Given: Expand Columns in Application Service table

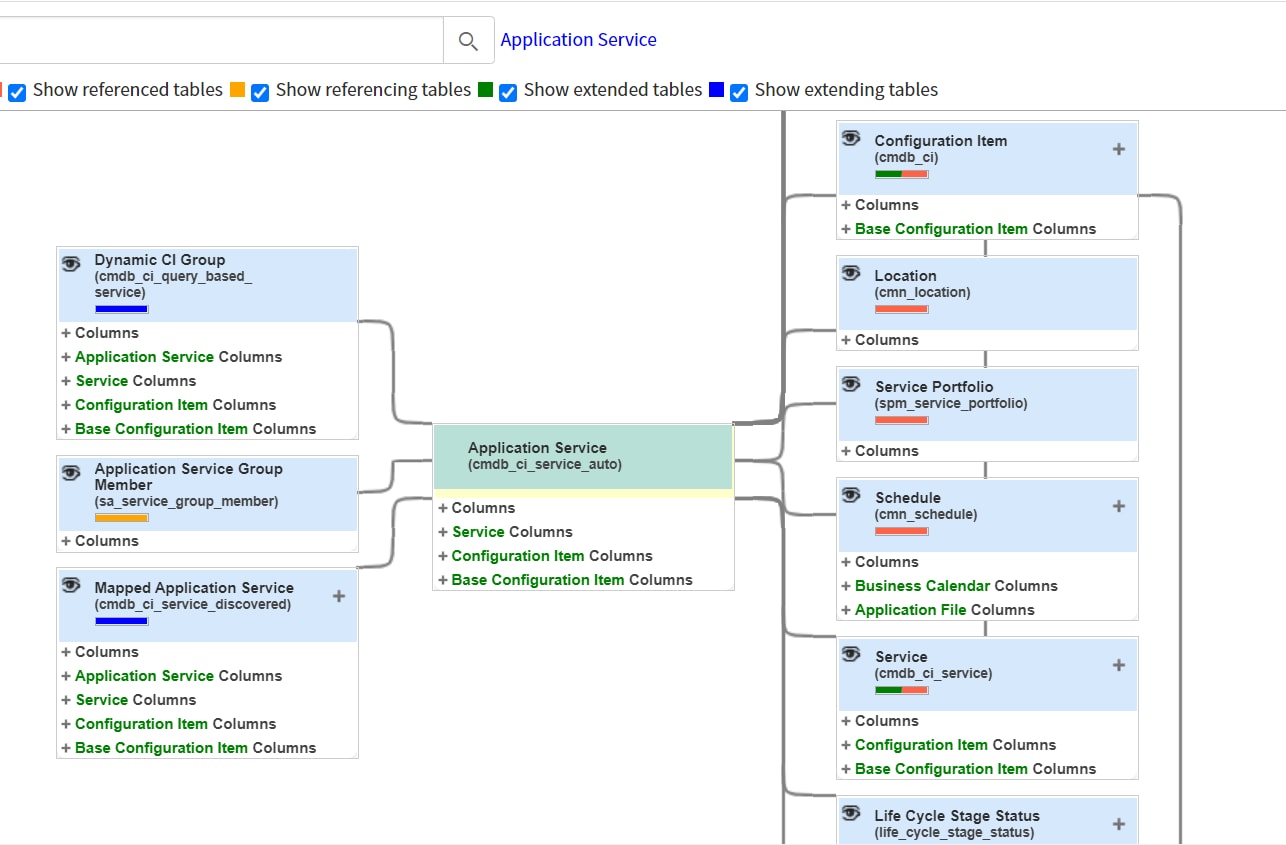Looking at the screenshot, I should (x=443, y=508).
